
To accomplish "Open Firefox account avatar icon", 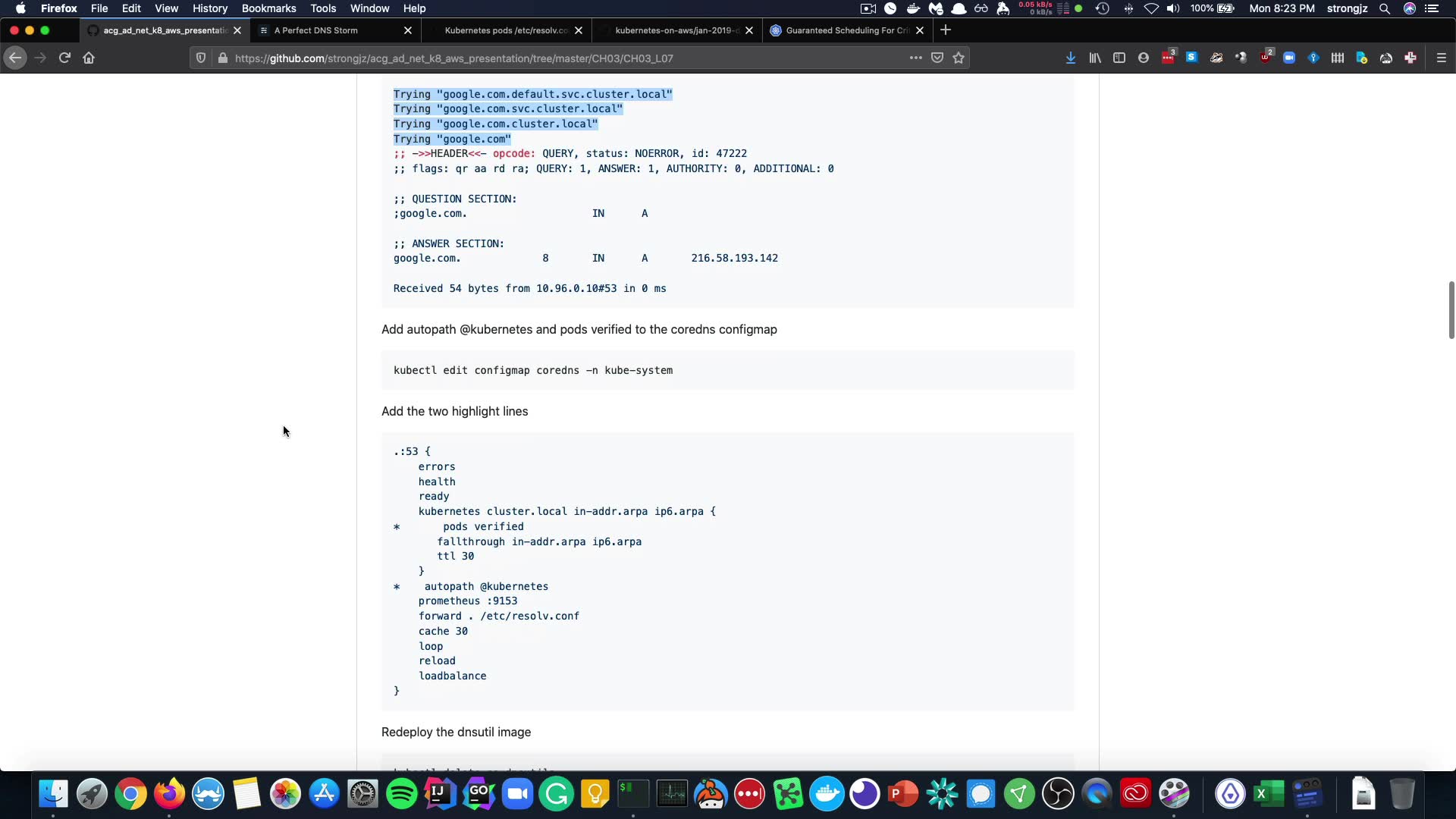I will 1144,58.
